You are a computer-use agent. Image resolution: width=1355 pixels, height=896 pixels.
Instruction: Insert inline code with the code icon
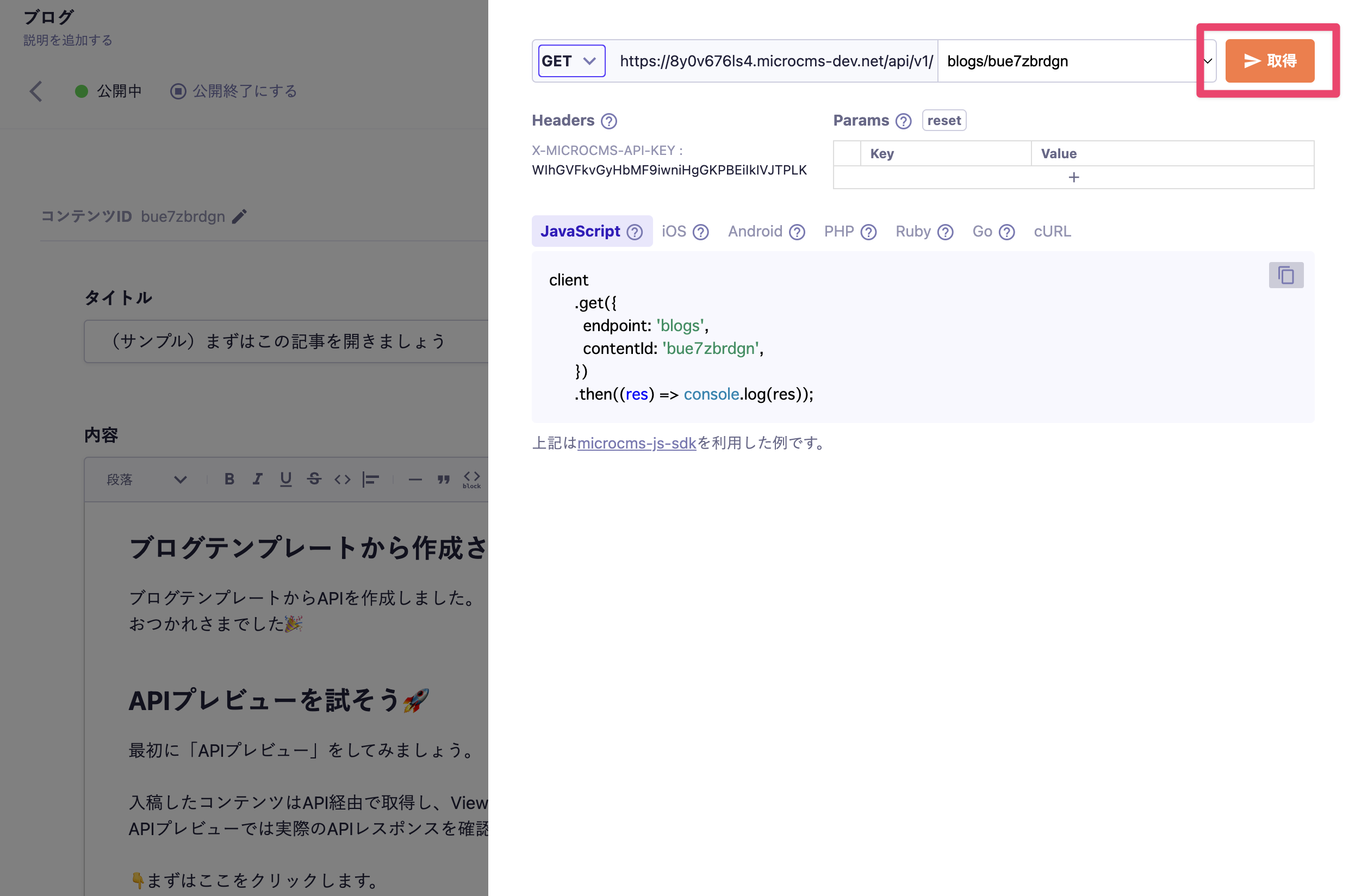coord(343,479)
